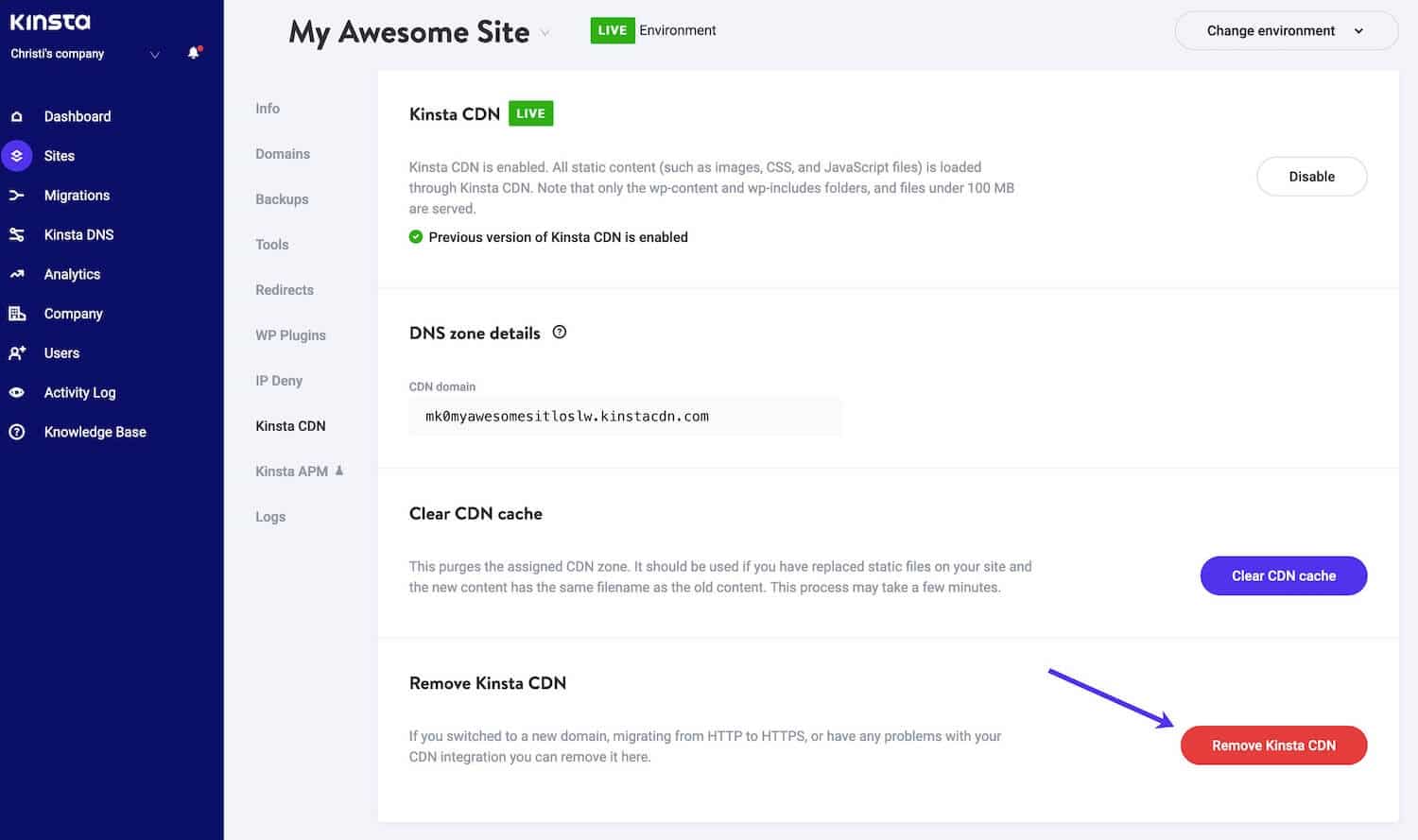Open Company in sidebar
The height and width of the screenshot is (840, 1418).
pos(74,314)
